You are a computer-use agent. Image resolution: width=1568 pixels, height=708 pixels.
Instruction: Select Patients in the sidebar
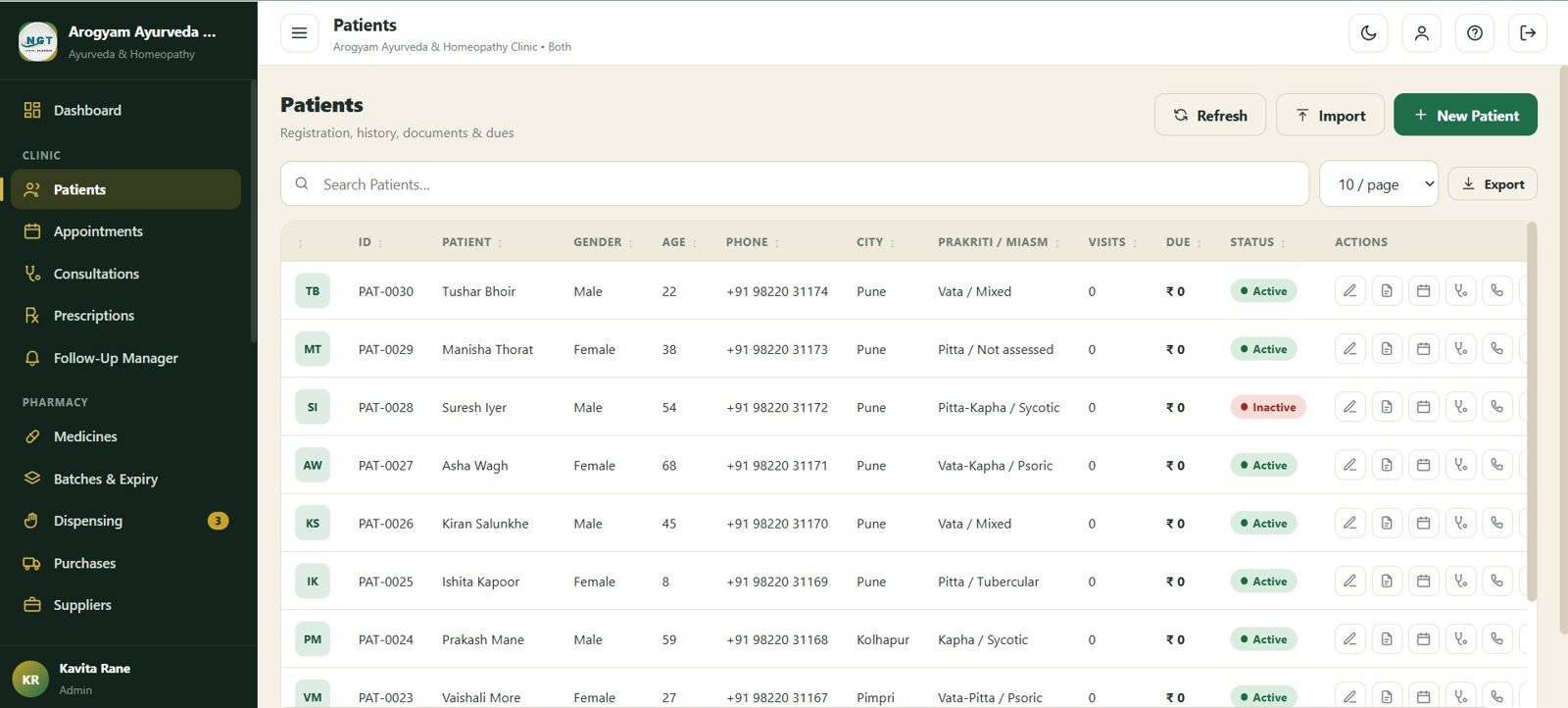(x=125, y=189)
